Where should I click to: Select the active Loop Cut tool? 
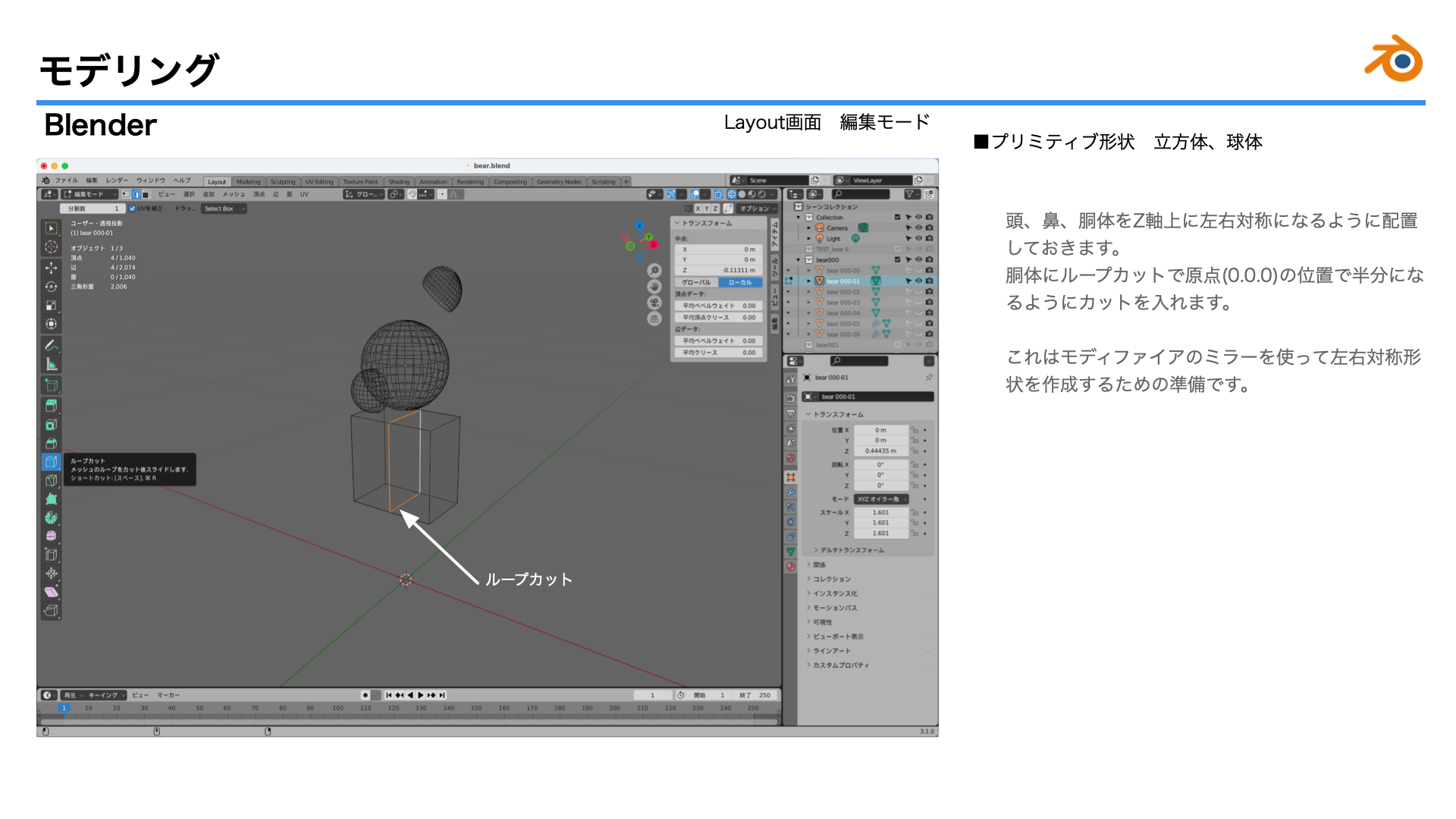coord(51,462)
